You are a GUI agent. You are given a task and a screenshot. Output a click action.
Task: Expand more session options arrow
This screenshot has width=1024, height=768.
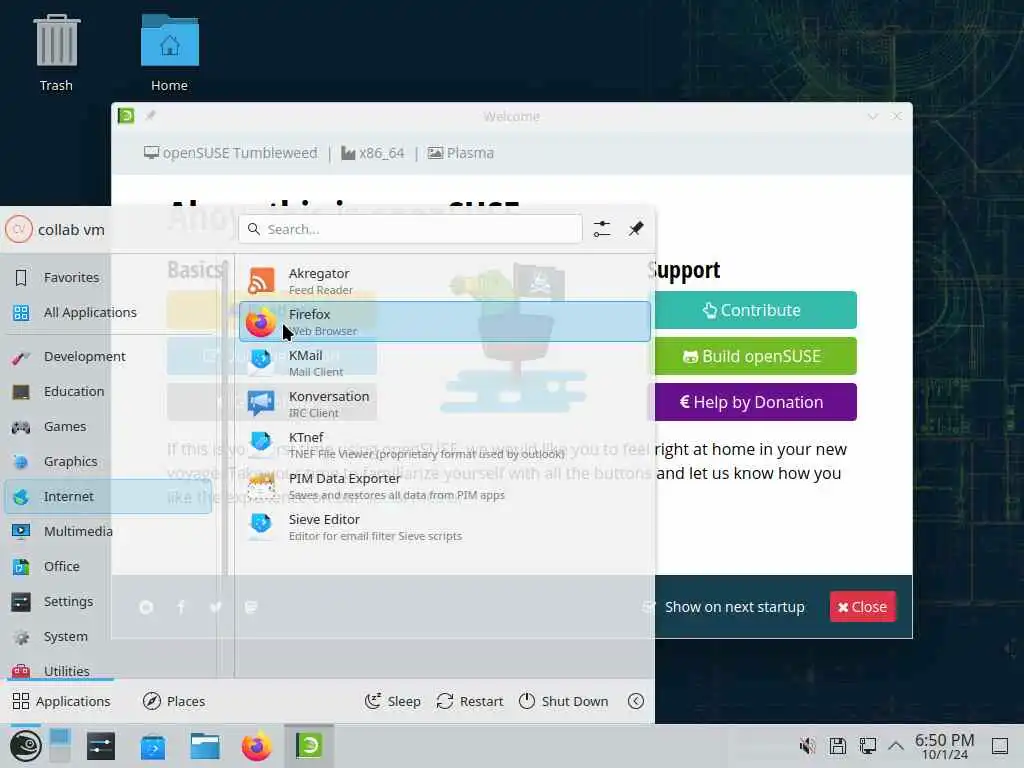(636, 701)
